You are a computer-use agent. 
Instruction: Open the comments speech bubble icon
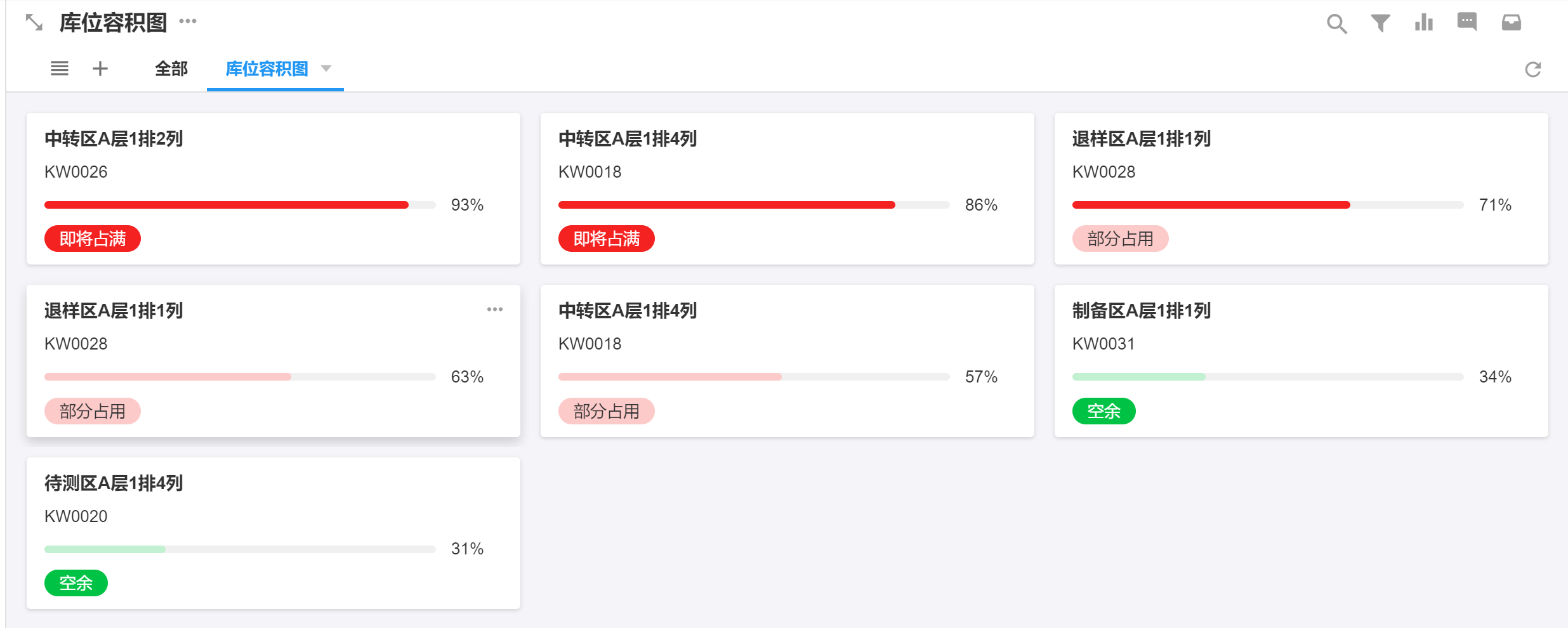click(1467, 22)
